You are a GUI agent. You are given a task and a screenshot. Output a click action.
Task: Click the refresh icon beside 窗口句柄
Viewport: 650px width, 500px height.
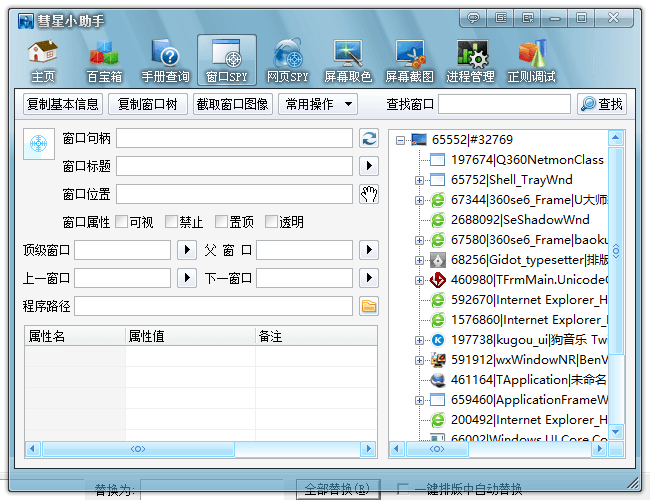369,139
